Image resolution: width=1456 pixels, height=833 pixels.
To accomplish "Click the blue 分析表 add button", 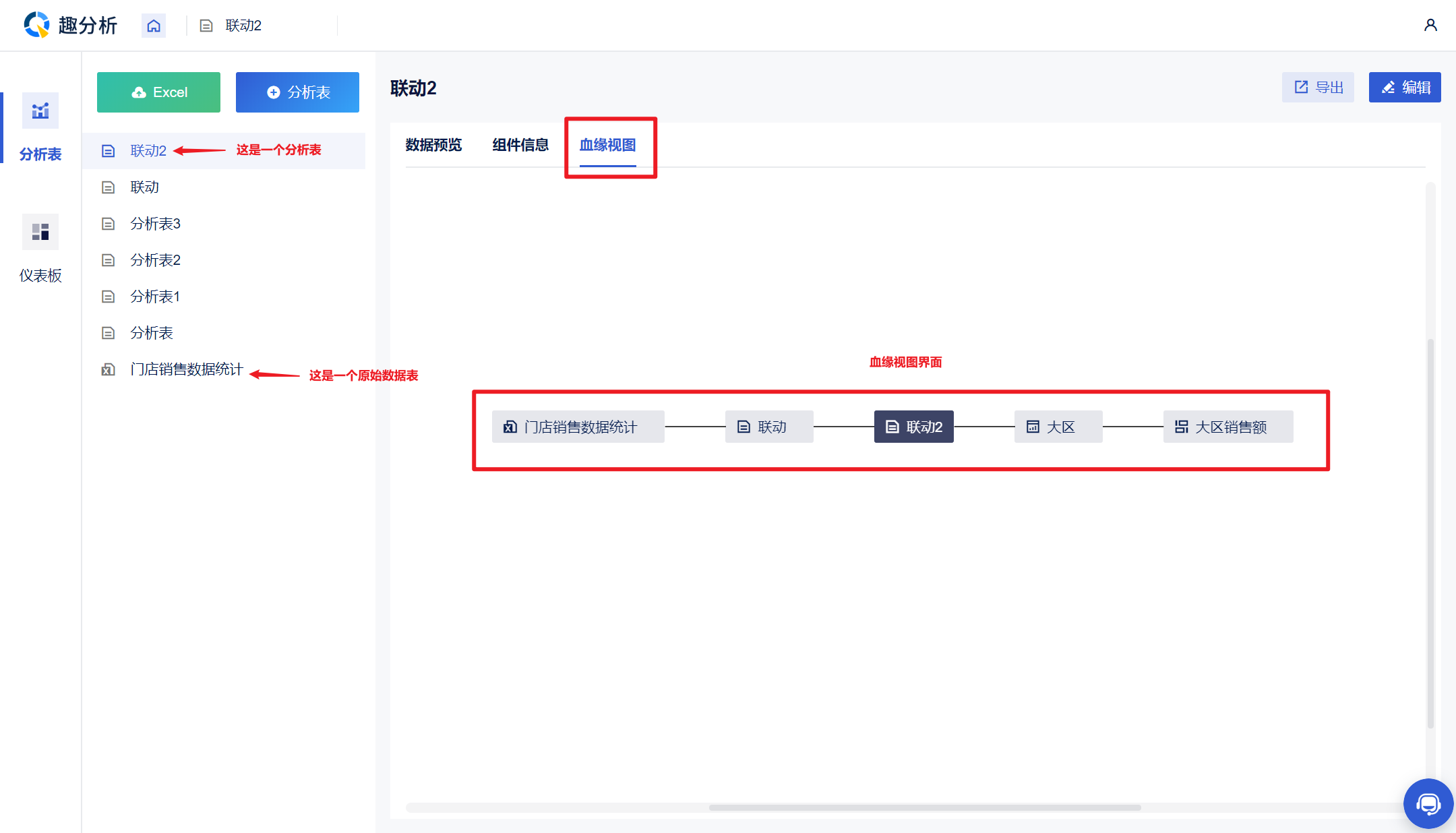I will click(297, 92).
